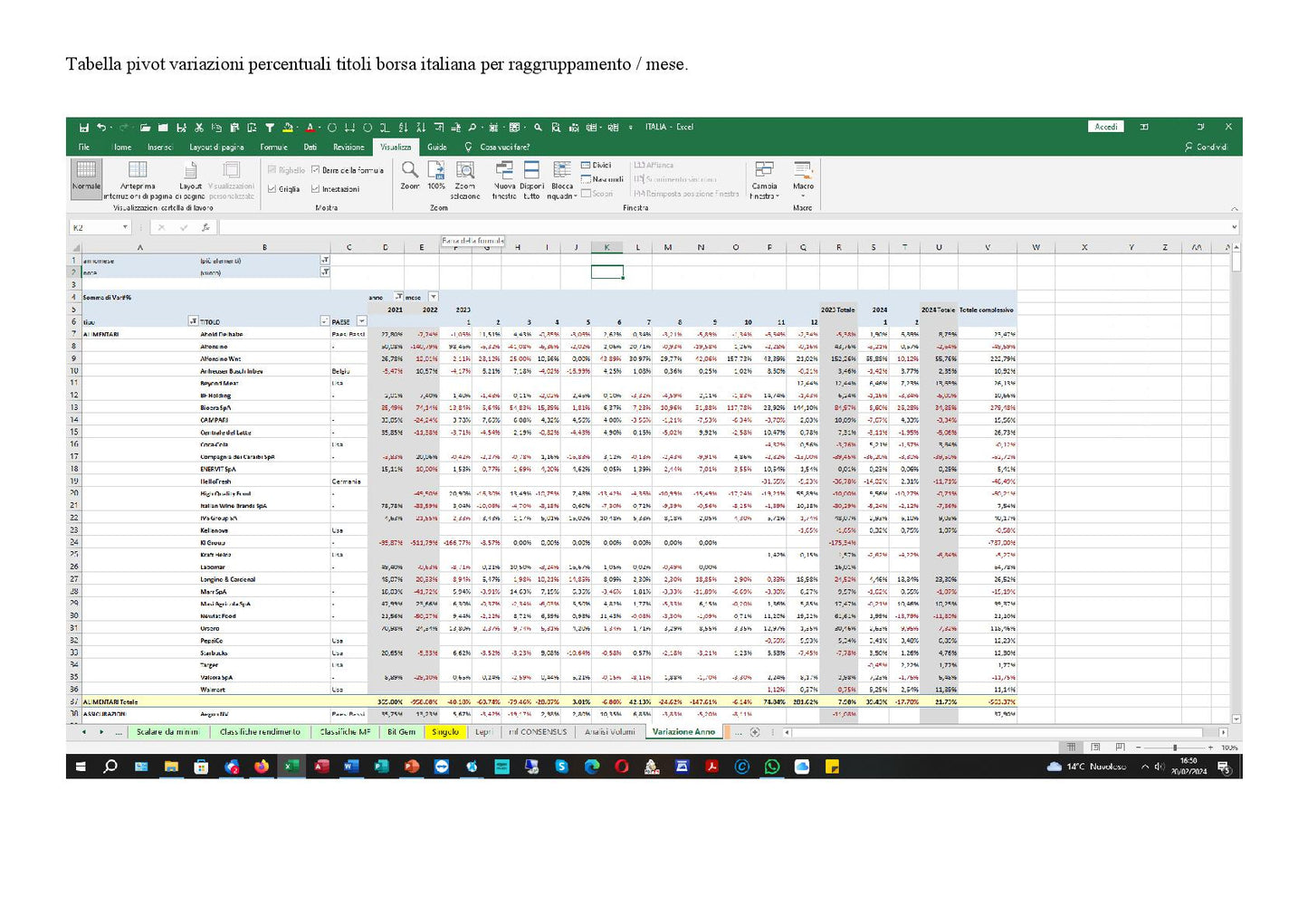
Task: Click the Undo arrow in quick access toolbar
Action: 100,128
